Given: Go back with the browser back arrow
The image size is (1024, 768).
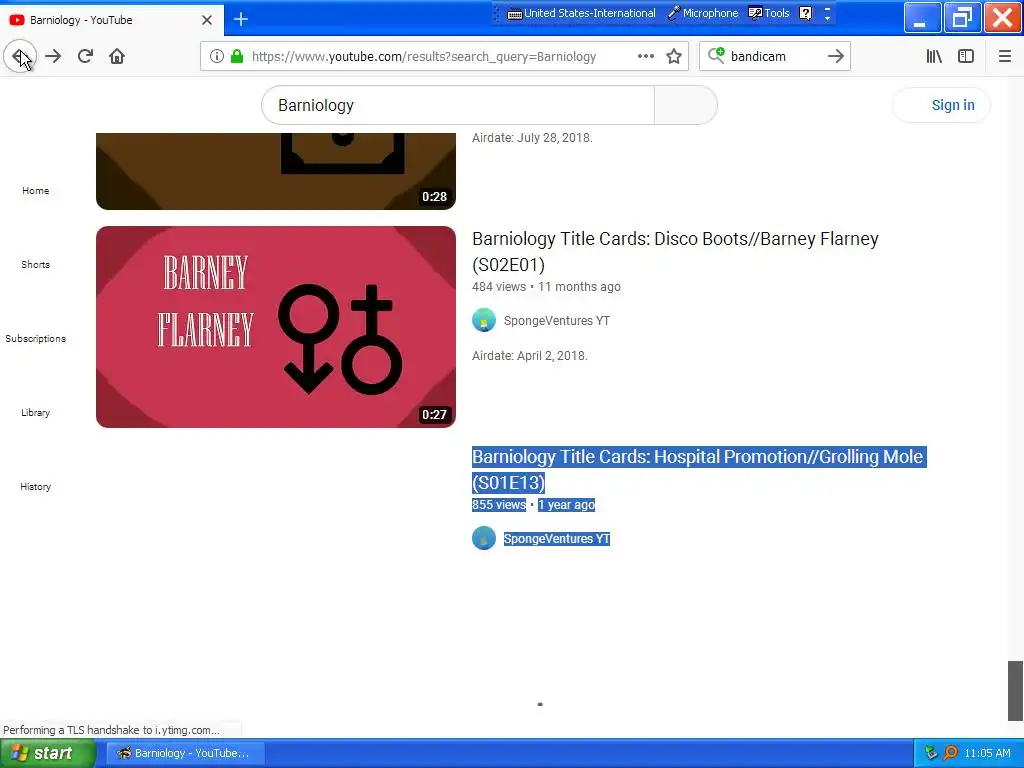Looking at the screenshot, I should 20,56.
